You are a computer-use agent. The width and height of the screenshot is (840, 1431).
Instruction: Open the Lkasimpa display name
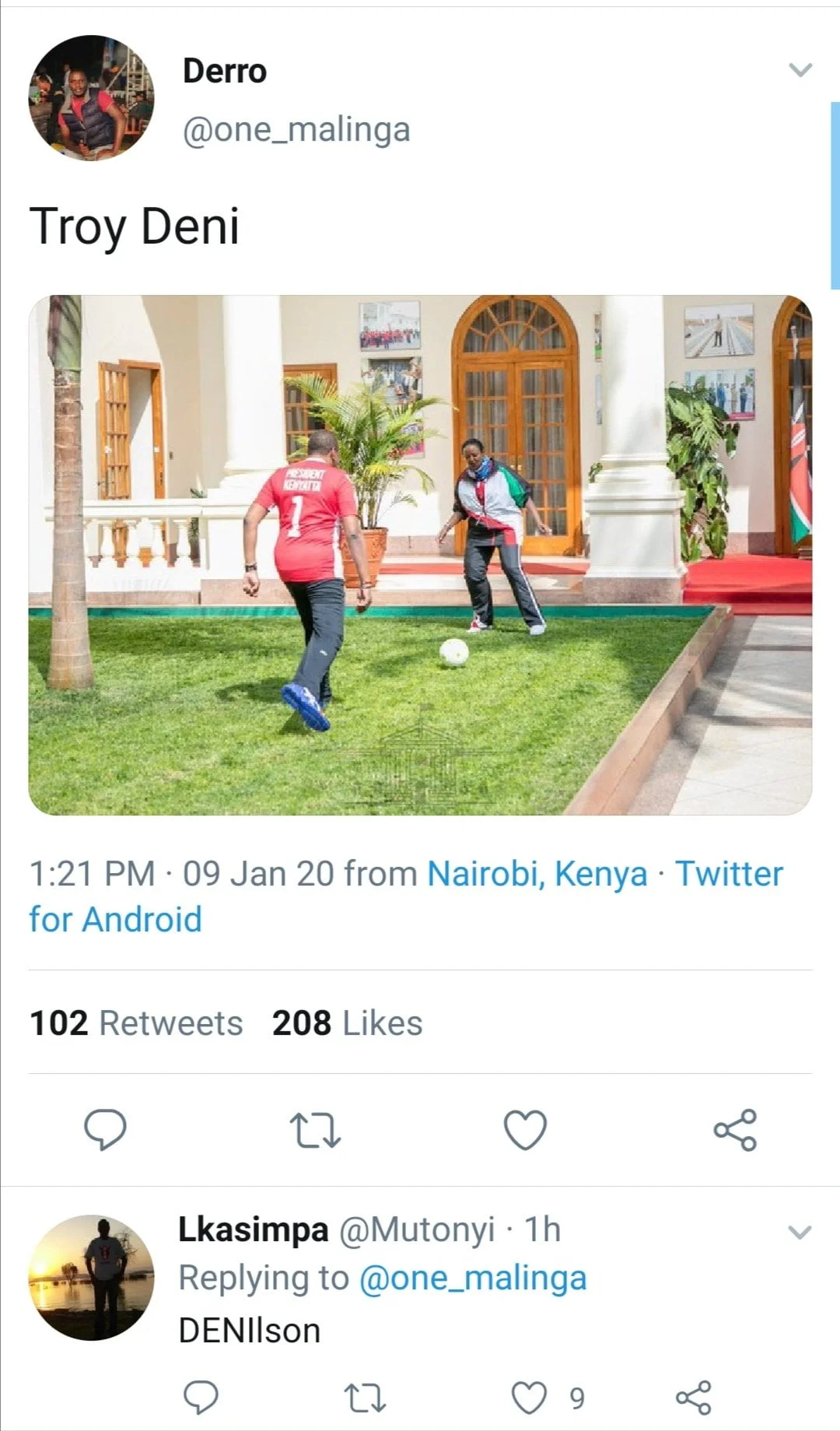pyautogui.click(x=254, y=1229)
